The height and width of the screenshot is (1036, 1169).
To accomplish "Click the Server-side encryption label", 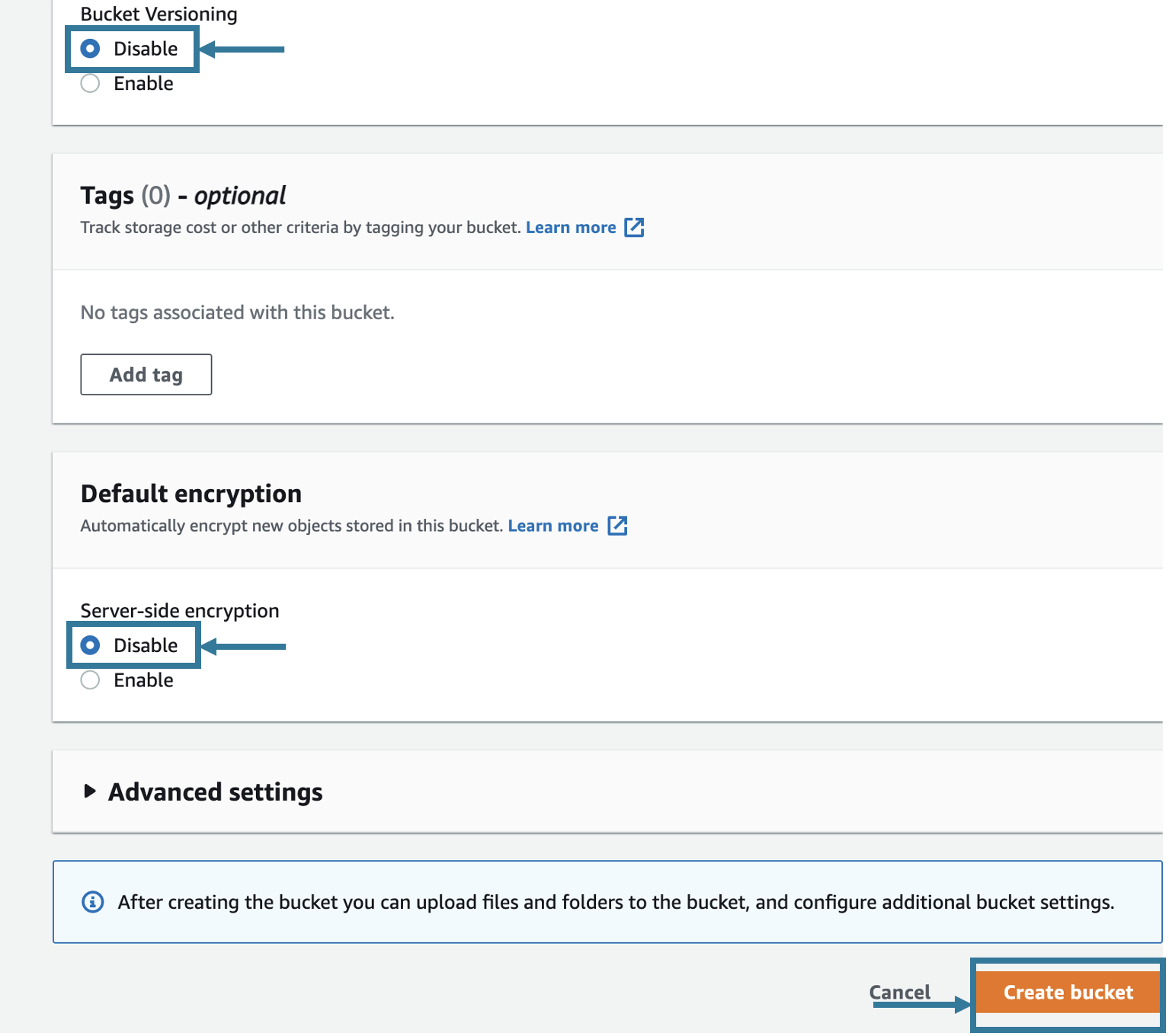I will point(179,610).
